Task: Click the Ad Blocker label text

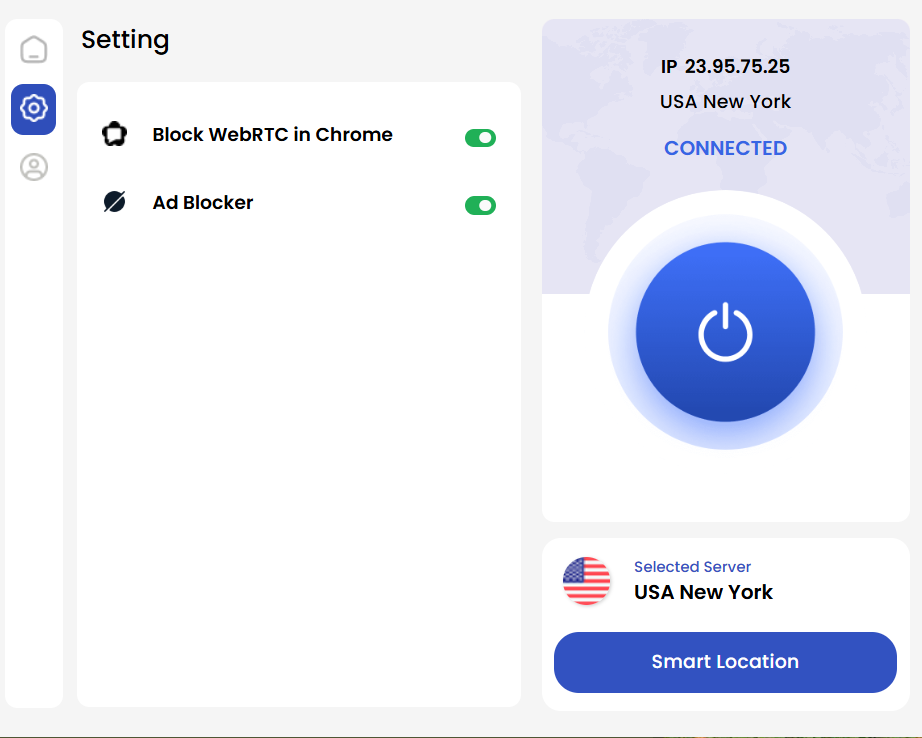Action: coord(203,202)
